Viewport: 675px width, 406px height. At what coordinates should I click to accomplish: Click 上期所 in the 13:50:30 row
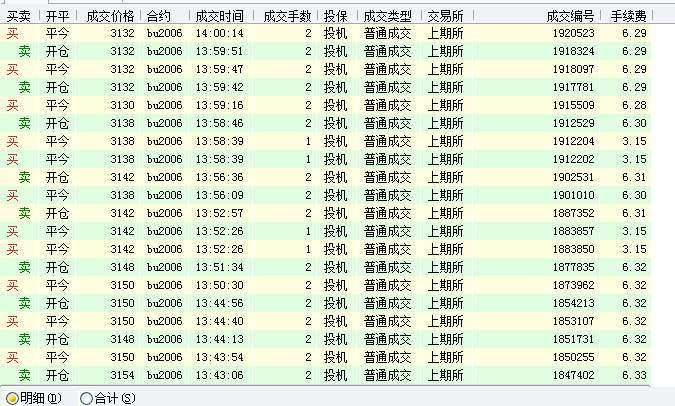coord(446,285)
